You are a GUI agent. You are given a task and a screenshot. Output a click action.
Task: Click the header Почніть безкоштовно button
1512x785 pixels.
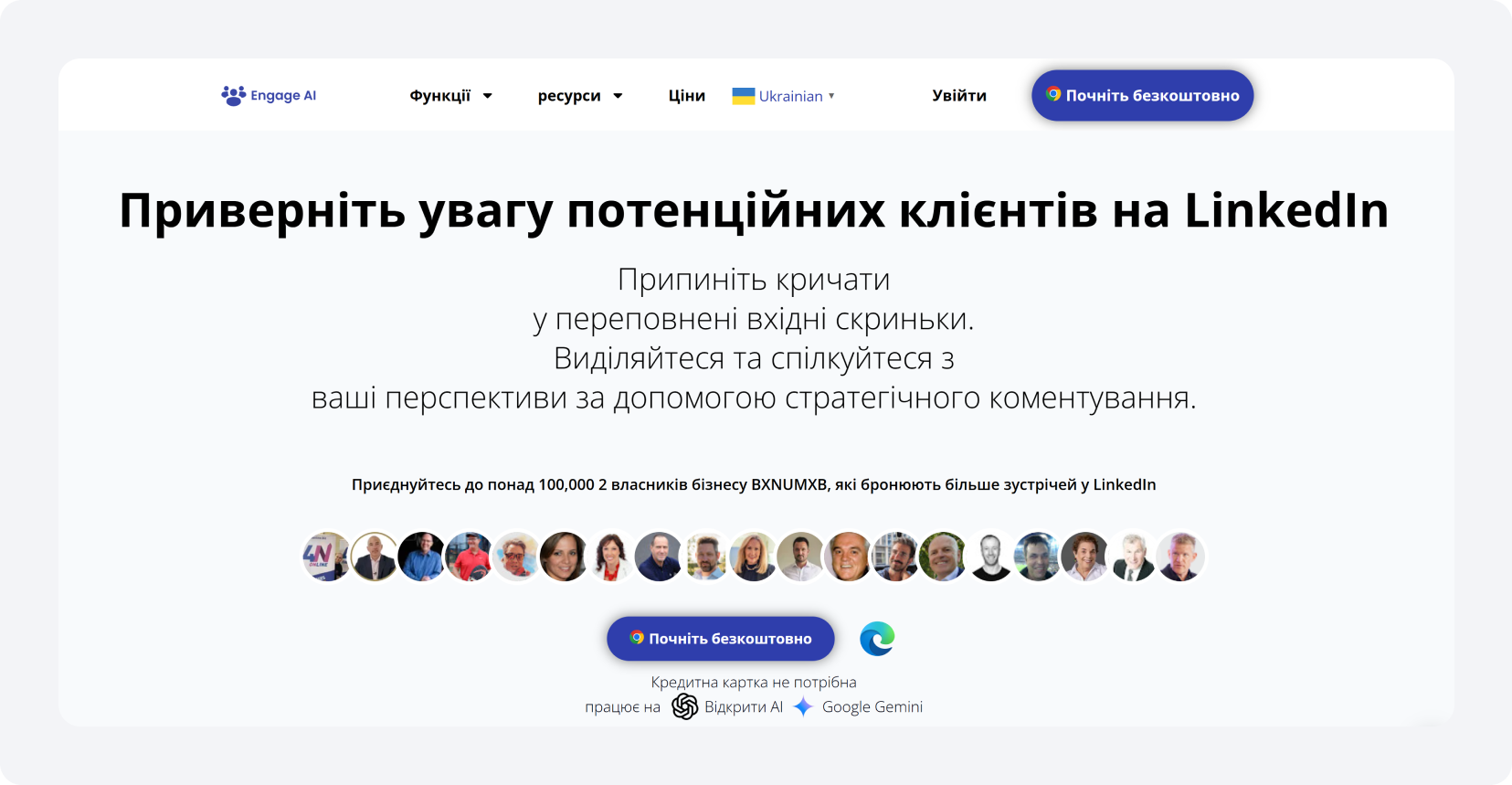click(x=1142, y=95)
